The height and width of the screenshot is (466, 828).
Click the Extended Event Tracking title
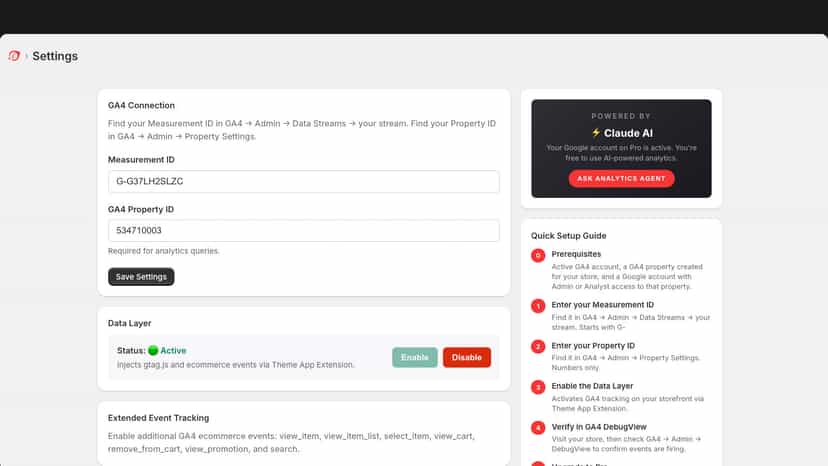(158, 418)
